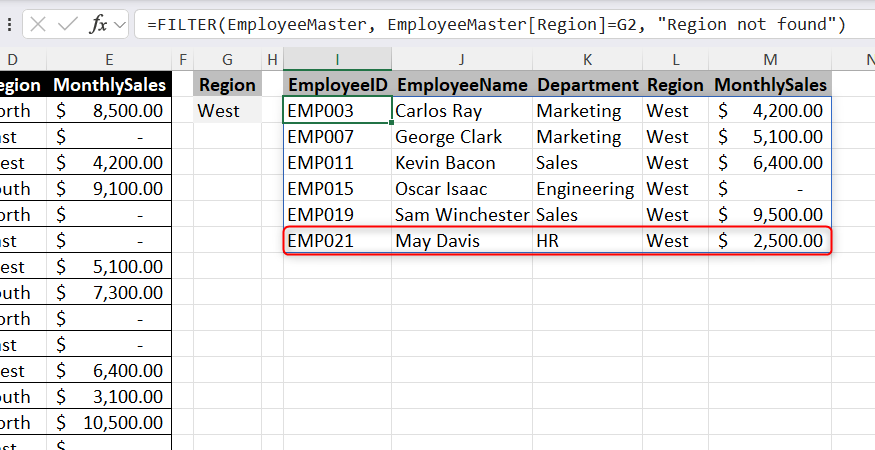Select cell EMP007
Viewport: 875px width, 450px height.
point(337,137)
